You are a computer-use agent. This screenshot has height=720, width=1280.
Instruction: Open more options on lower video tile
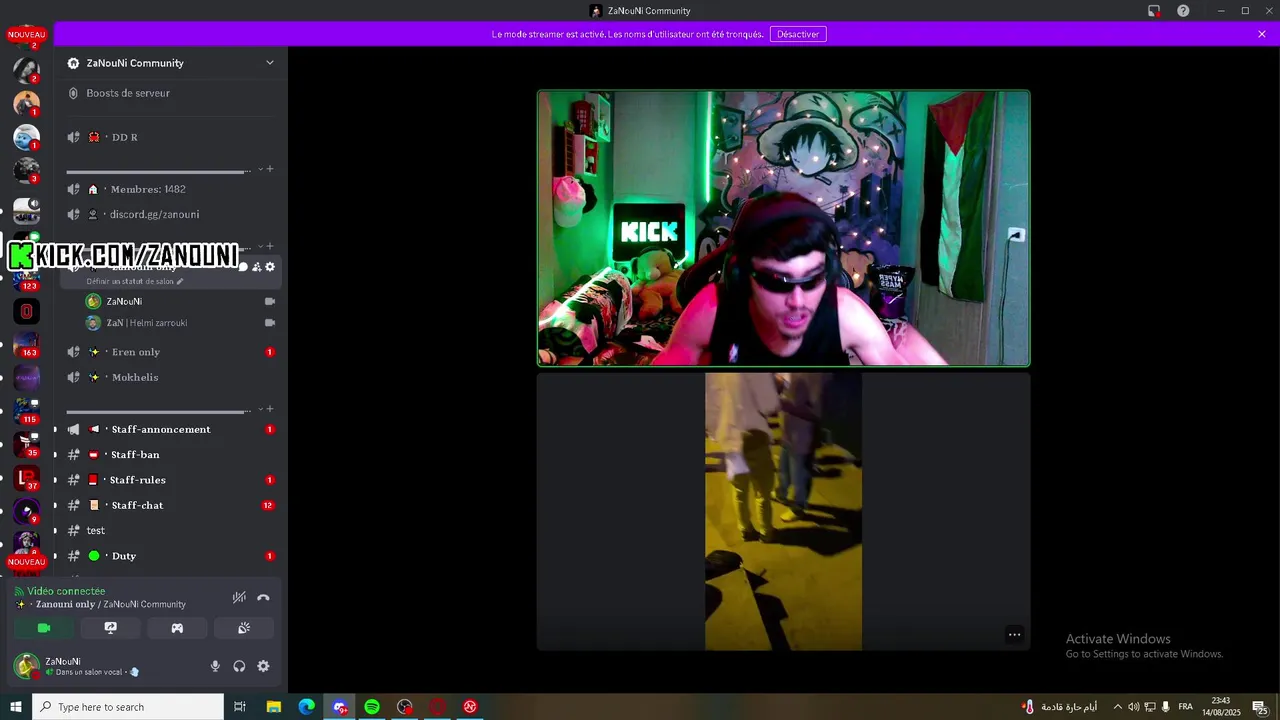coord(1014,635)
